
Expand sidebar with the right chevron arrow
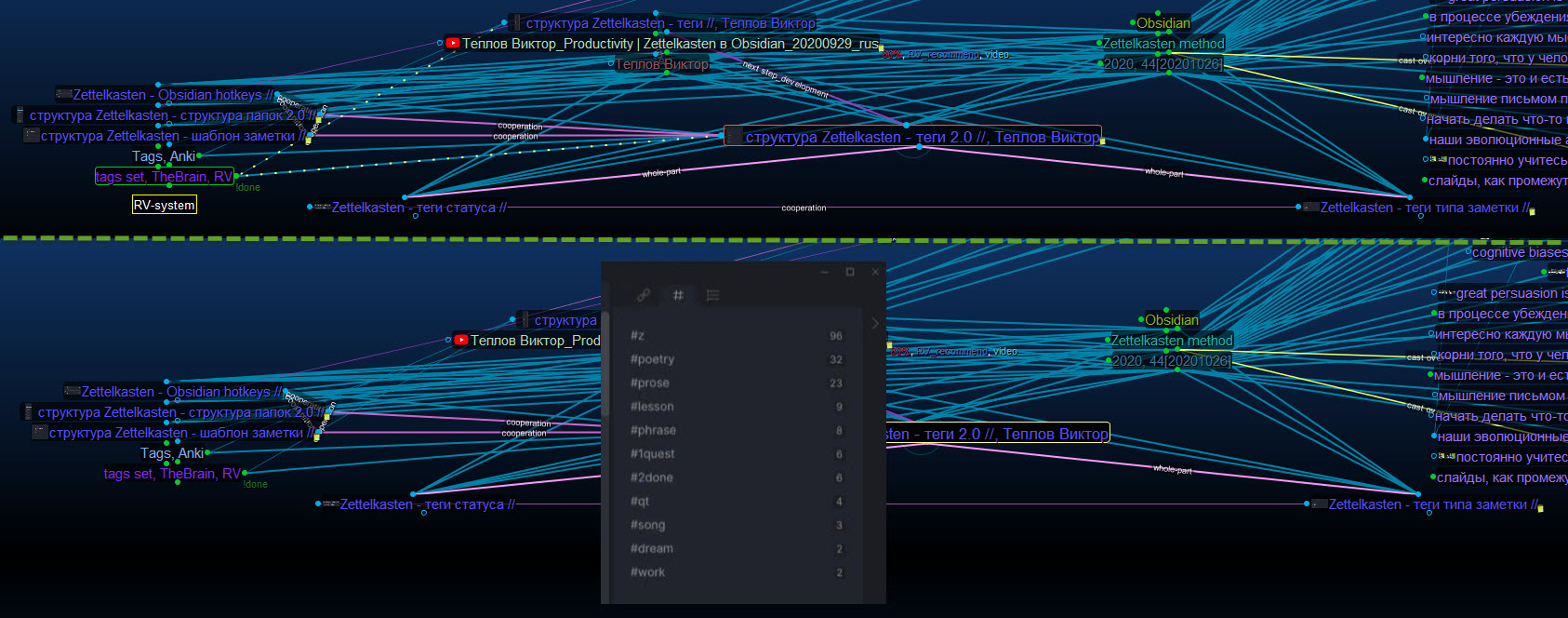point(874,324)
